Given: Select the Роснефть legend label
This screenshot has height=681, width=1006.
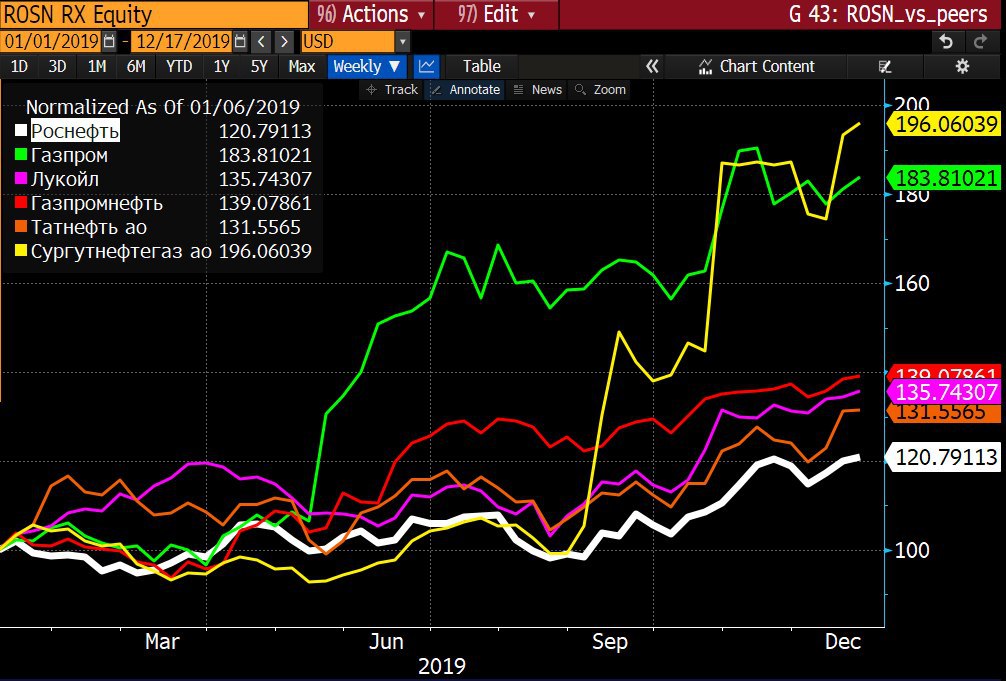Looking at the screenshot, I should pos(75,131).
